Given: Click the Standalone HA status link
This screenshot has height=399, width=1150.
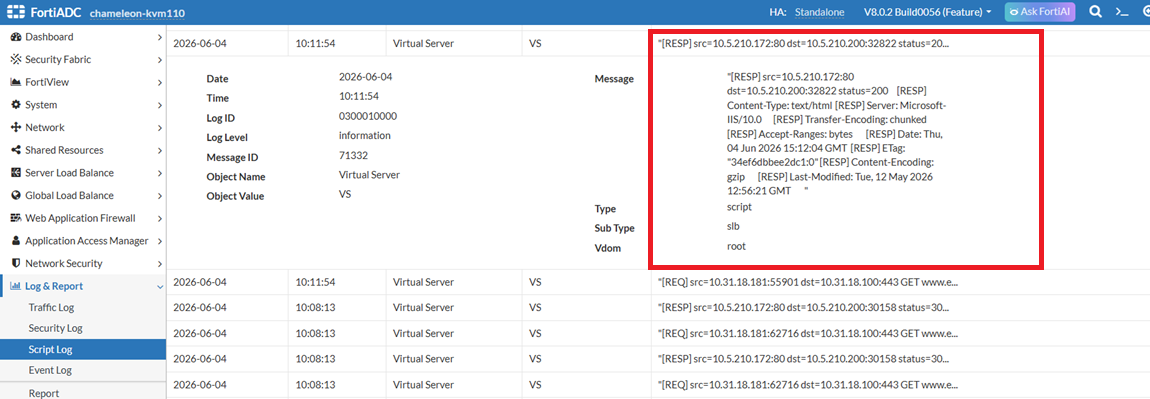Looking at the screenshot, I should 819,12.
